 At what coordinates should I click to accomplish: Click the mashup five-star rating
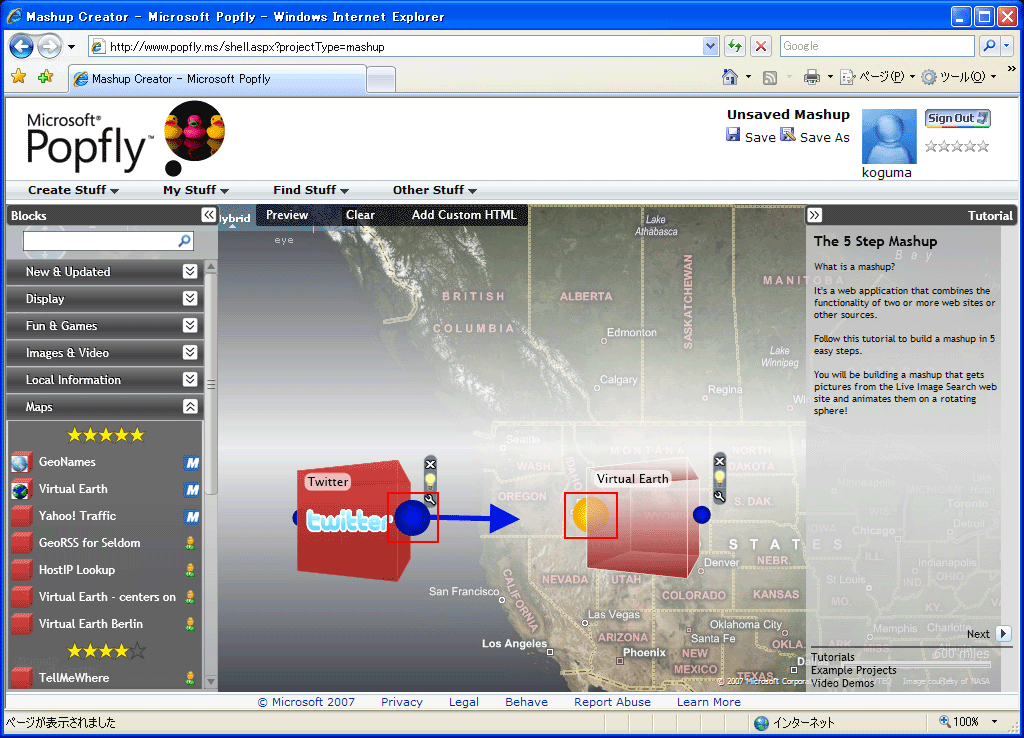[x=957, y=146]
